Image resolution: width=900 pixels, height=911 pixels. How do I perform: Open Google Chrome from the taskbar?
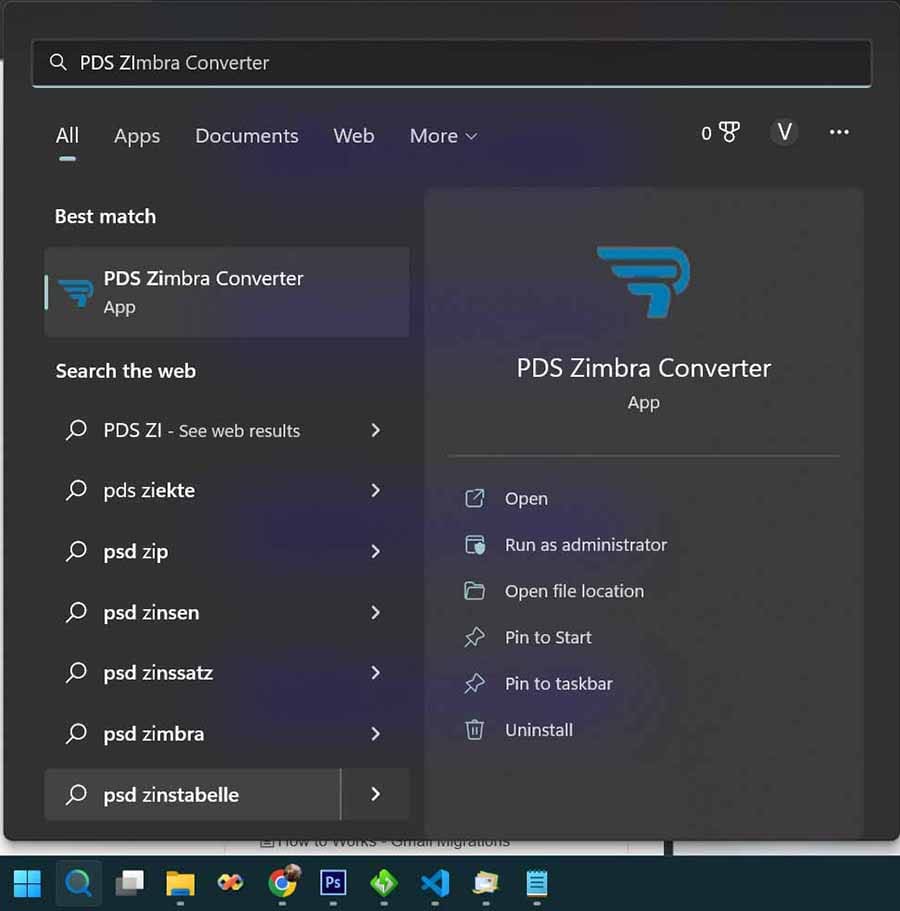(x=283, y=882)
